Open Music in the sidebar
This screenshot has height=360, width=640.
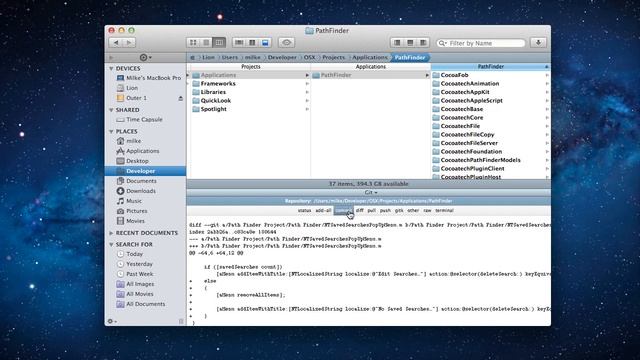(x=129, y=201)
